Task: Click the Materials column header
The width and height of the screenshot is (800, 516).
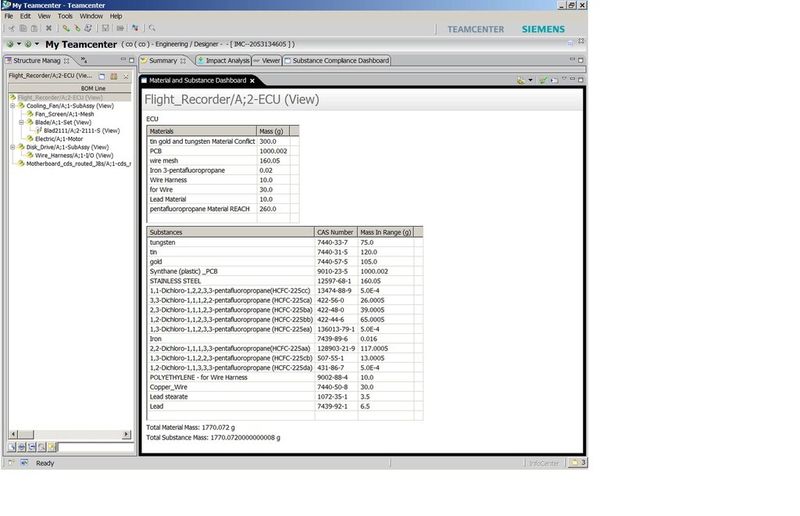Action: (x=202, y=131)
